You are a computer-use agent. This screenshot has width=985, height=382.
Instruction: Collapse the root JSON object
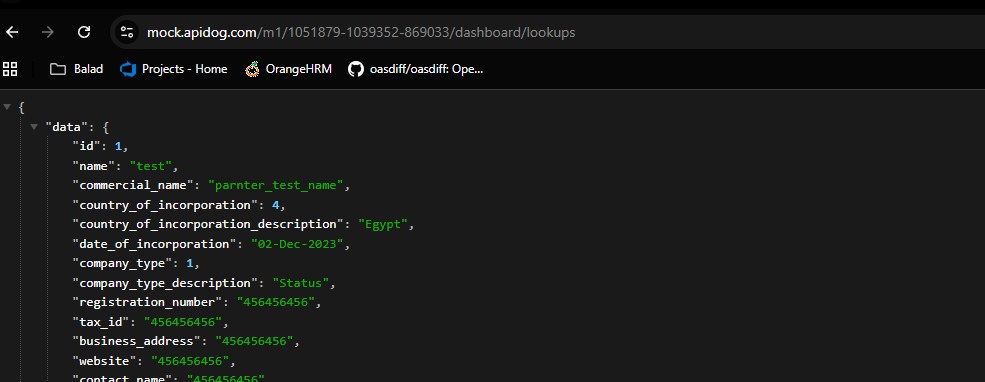pyautogui.click(x=7, y=107)
